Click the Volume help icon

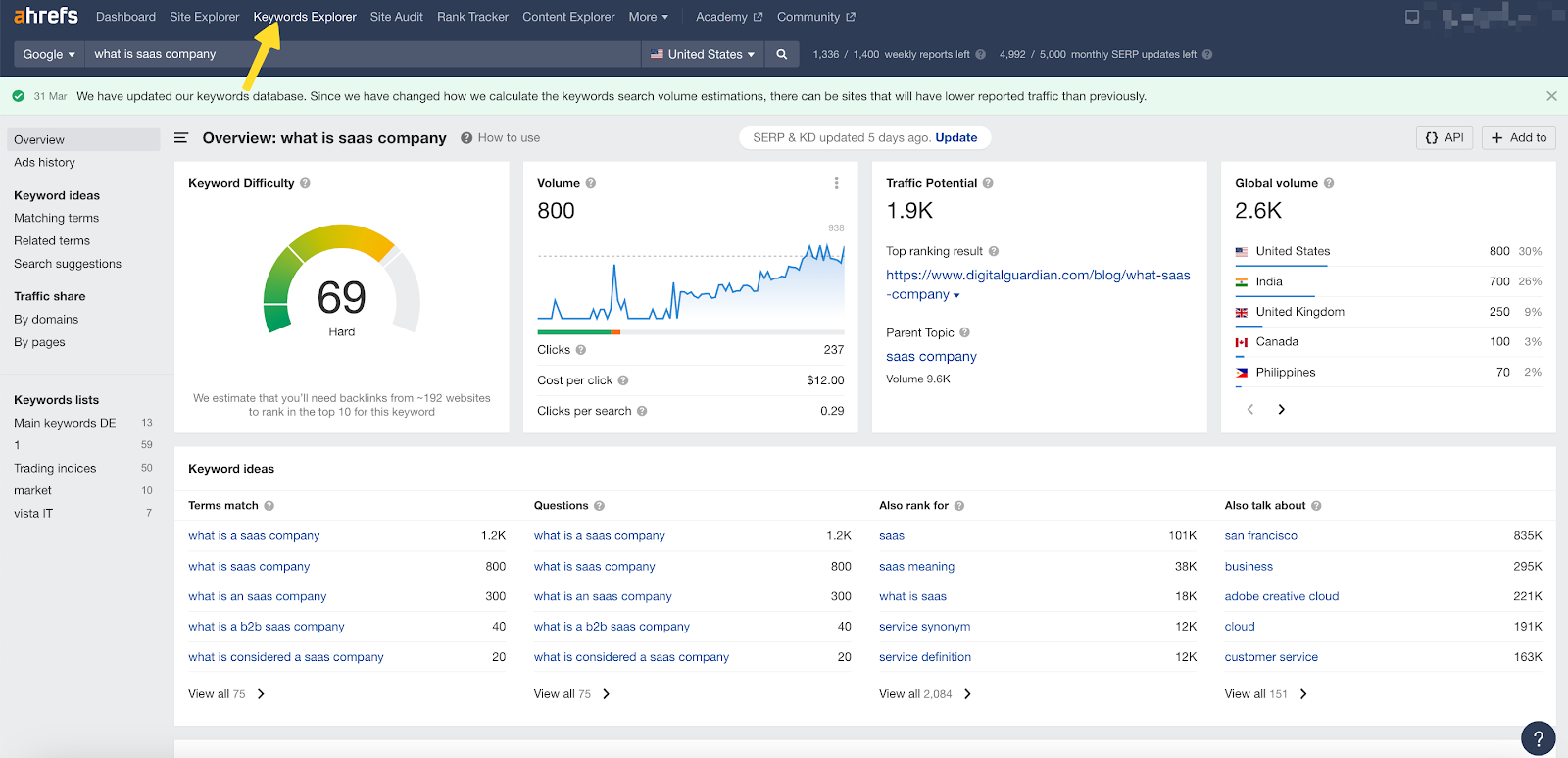591,183
